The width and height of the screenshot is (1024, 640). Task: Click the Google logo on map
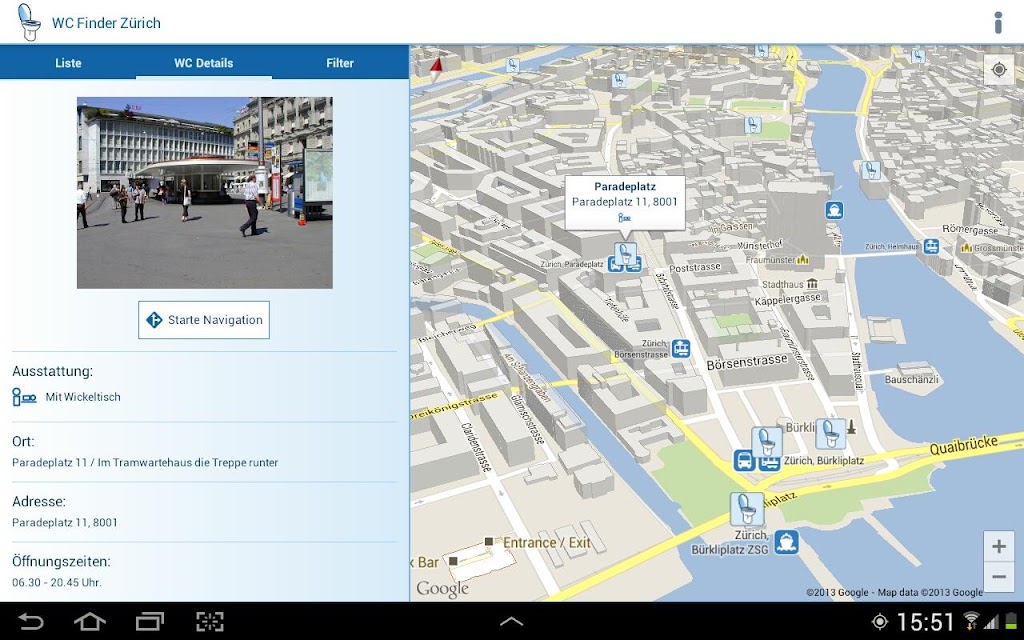click(x=443, y=589)
